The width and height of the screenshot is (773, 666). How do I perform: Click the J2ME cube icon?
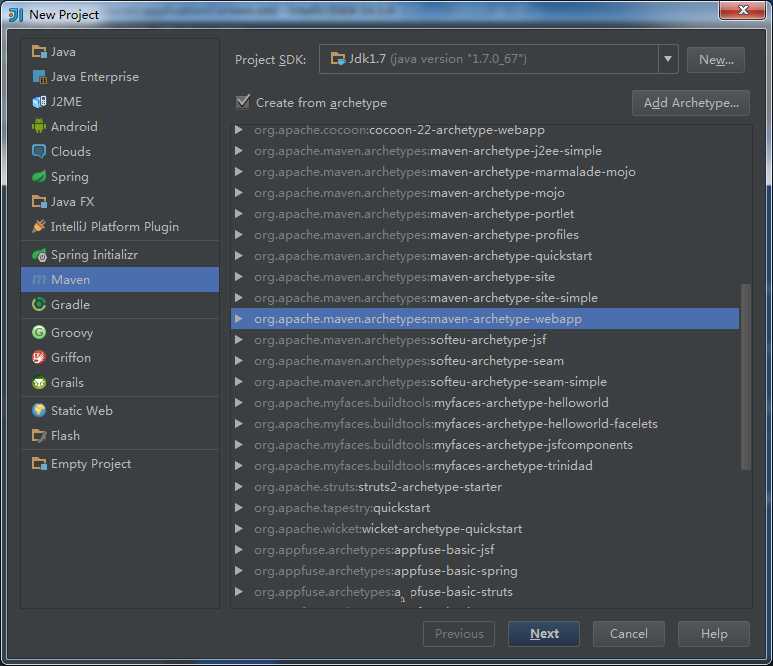pos(39,102)
